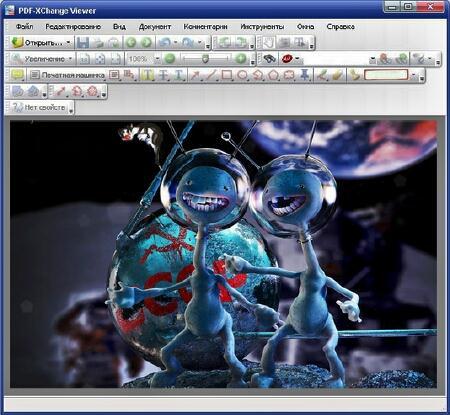The image size is (450, 415).
Task: Select the Select Text tool
Action: coord(300,42)
